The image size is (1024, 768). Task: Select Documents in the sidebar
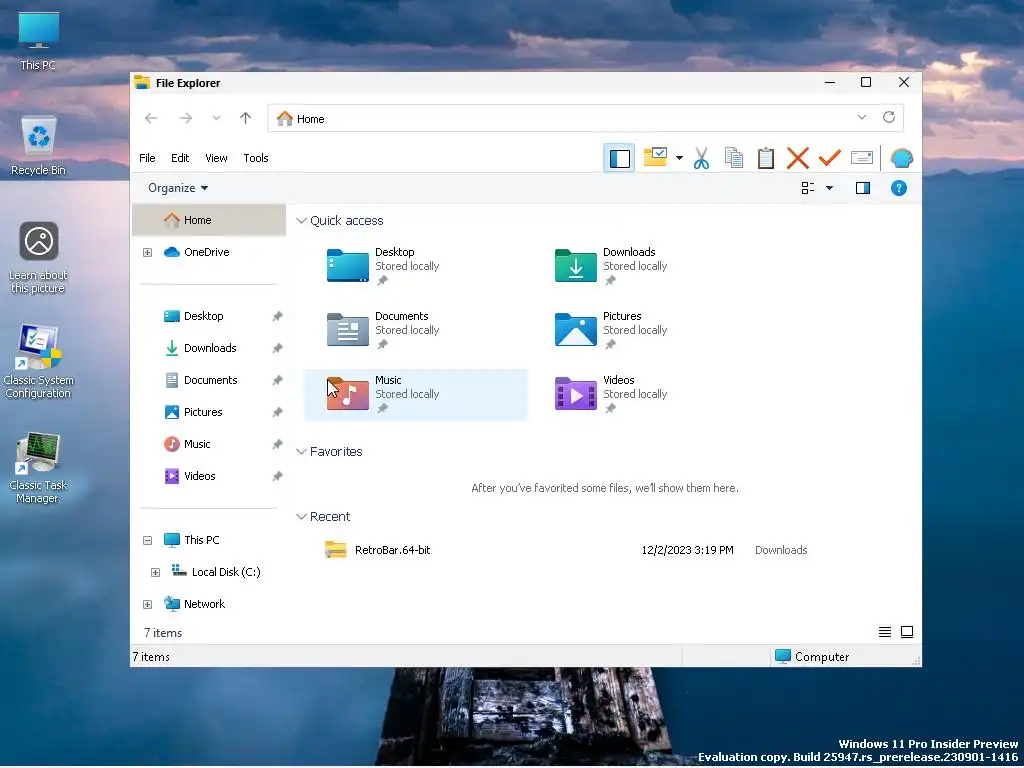click(x=200, y=380)
